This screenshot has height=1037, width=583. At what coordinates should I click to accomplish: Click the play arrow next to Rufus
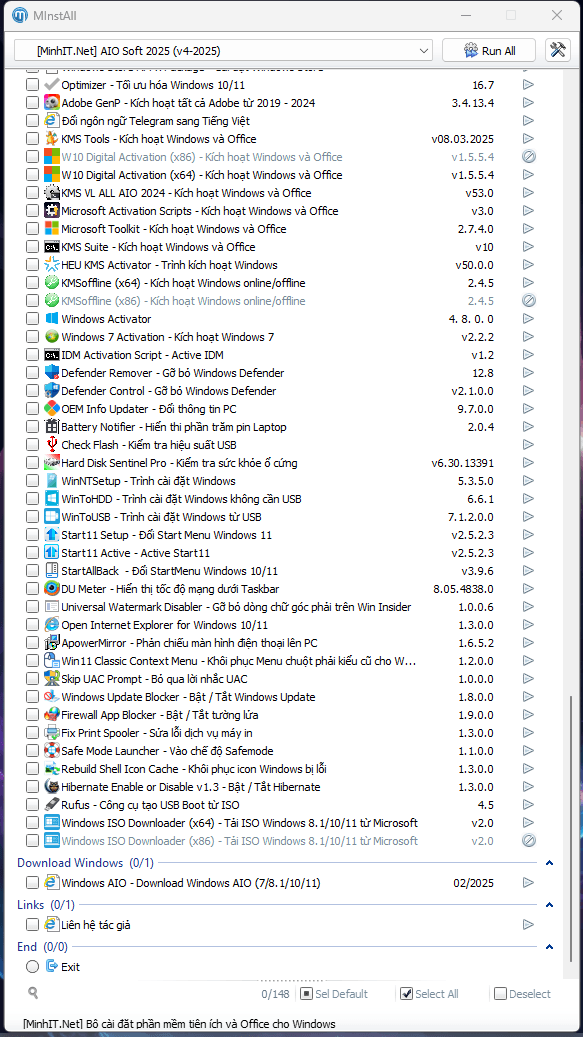point(527,805)
